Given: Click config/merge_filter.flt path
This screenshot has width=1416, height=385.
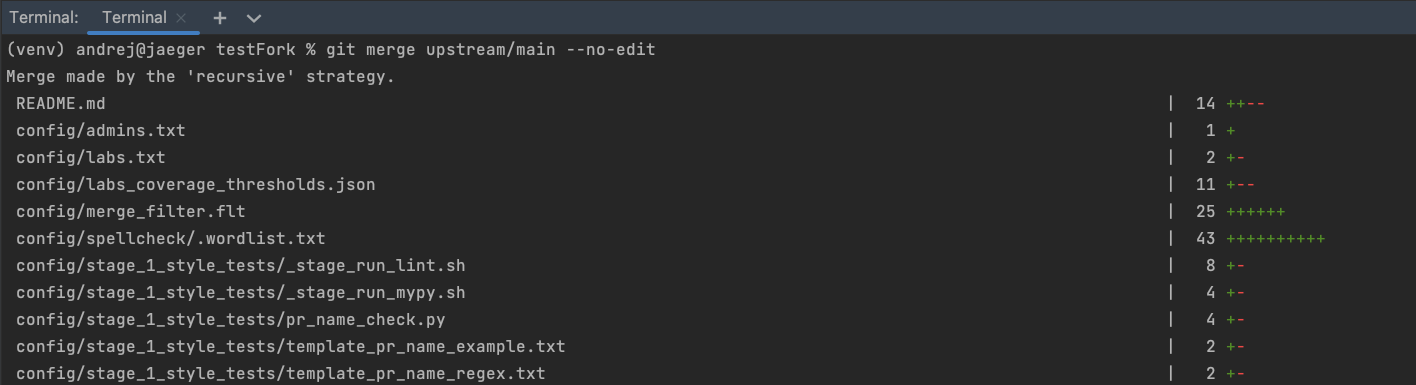Looking at the screenshot, I should pos(131,211).
